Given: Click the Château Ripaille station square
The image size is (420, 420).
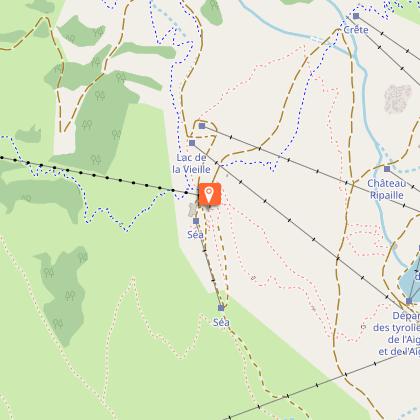Looking at the screenshot, I should click(x=387, y=169).
